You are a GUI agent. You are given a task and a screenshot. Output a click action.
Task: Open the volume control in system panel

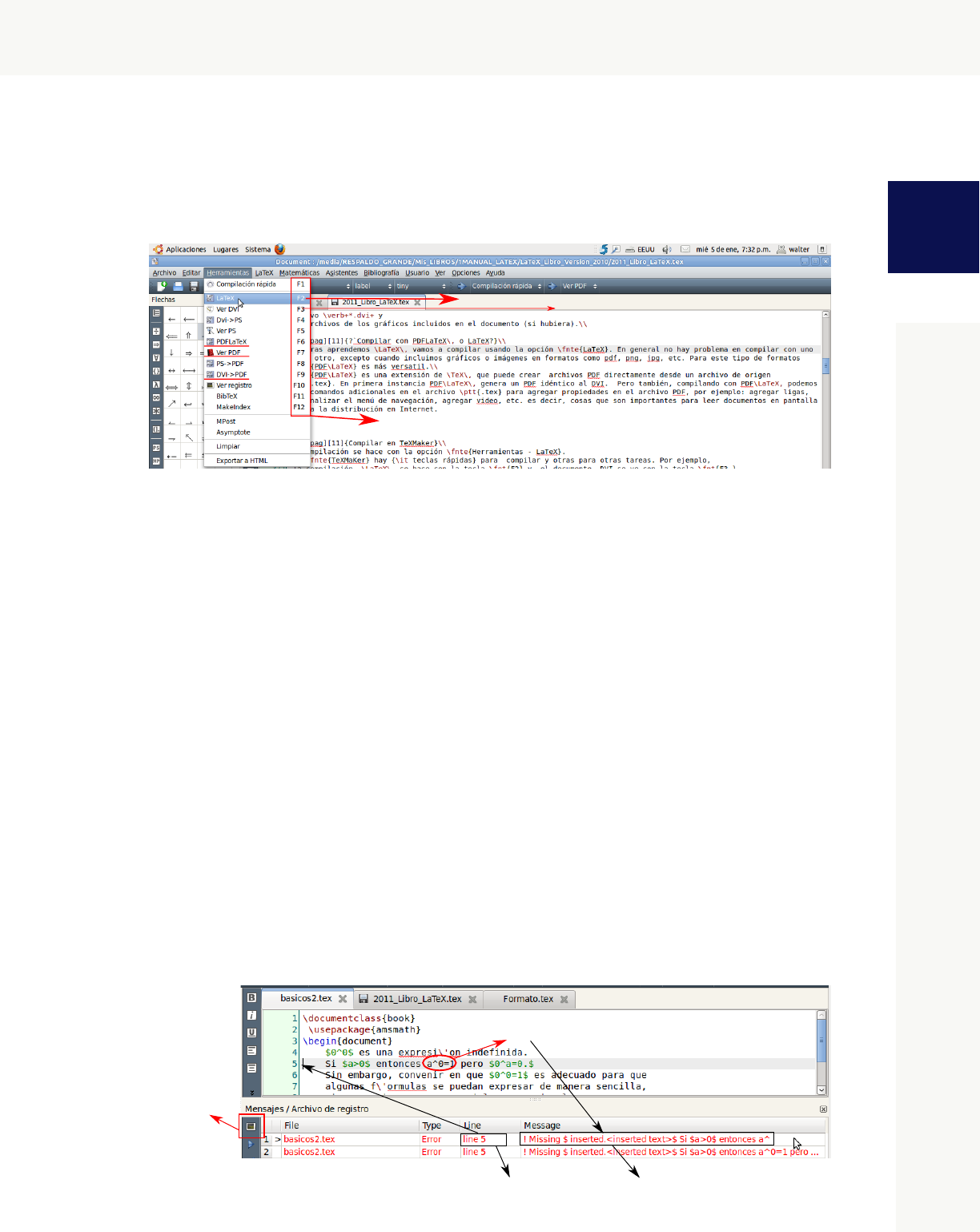(667, 249)
